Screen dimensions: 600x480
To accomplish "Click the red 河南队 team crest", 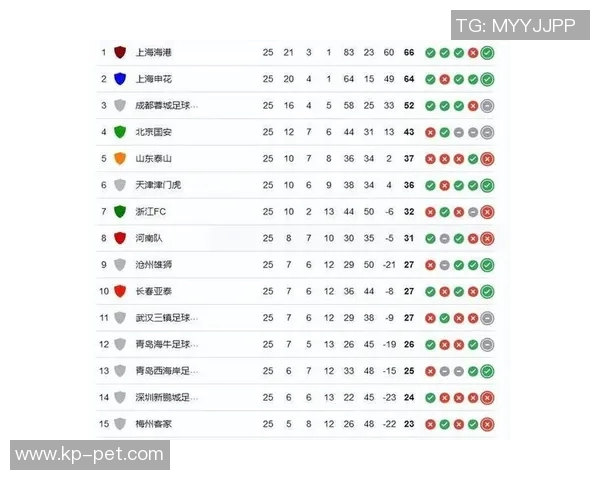I will (120, 238).
